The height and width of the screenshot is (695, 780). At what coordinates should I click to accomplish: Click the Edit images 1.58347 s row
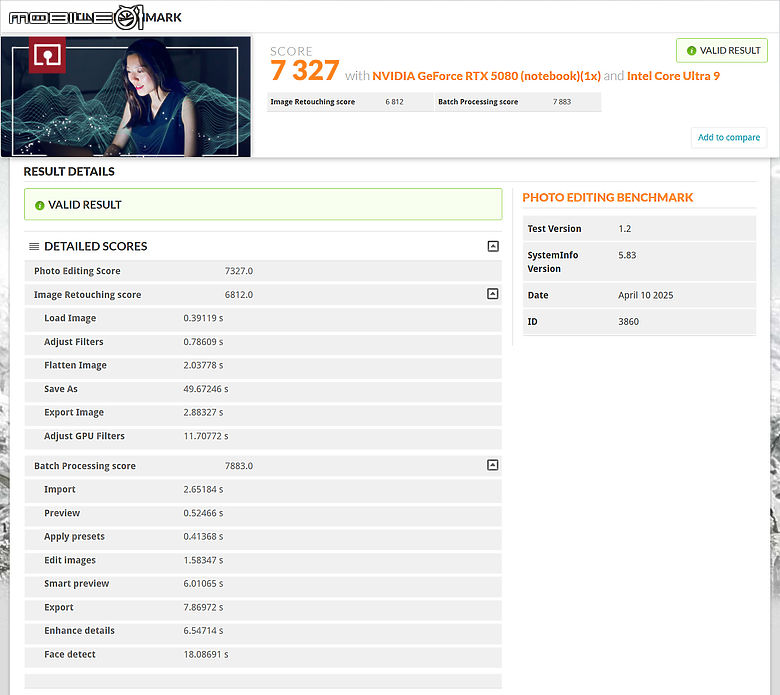(263, 561)
